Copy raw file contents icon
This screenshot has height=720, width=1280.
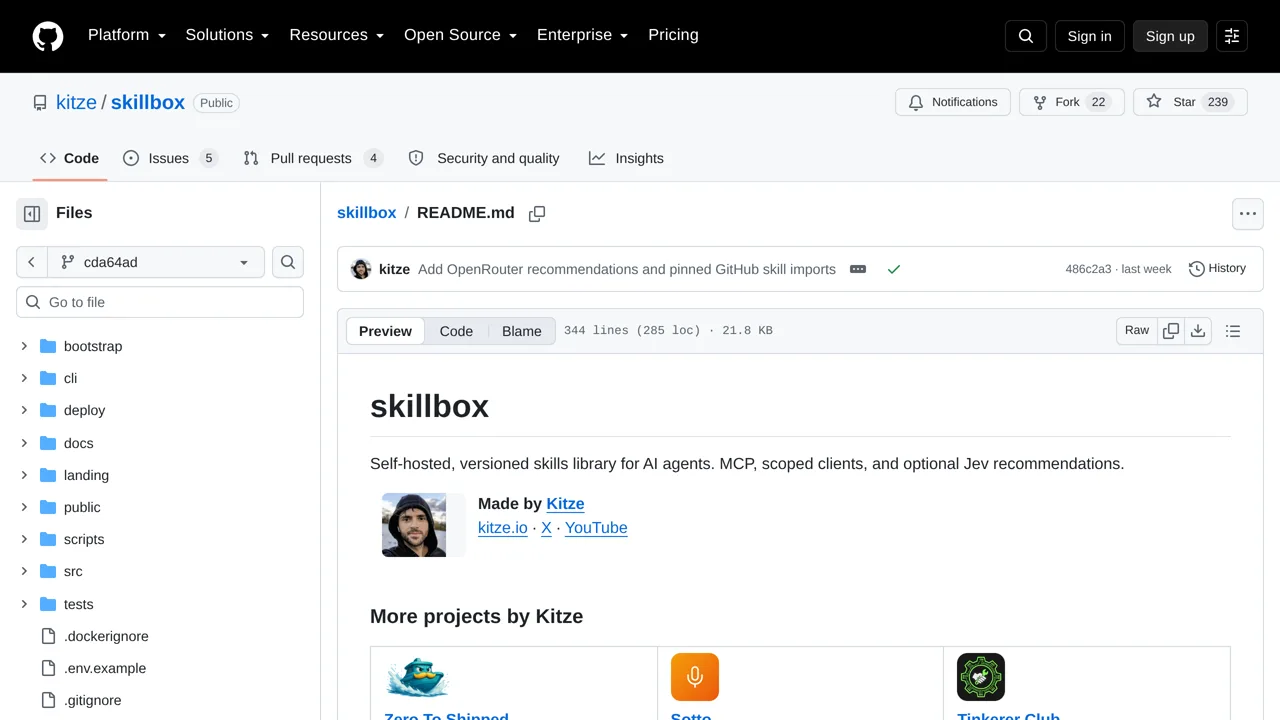(1171, 331)
